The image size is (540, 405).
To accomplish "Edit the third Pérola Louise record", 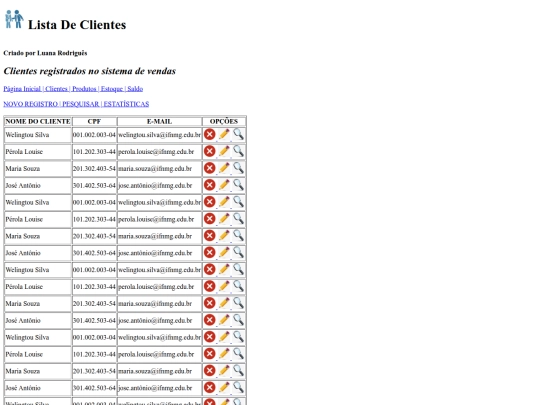I will click(x=224, y=286).
